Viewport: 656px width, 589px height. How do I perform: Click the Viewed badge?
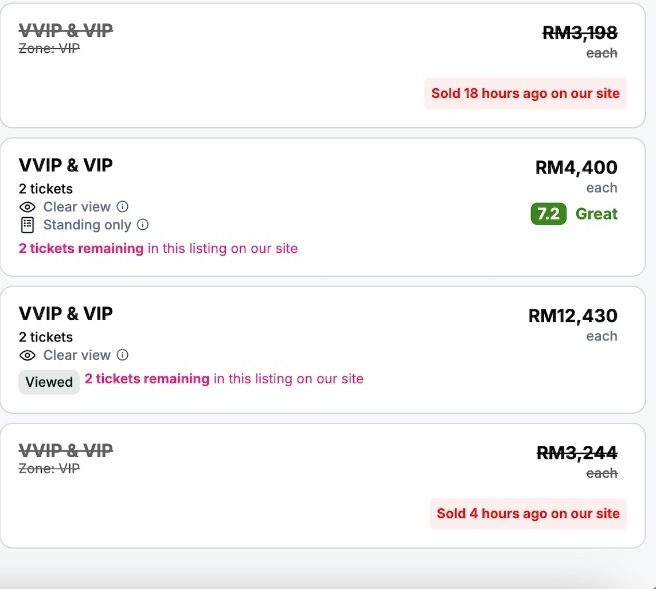coord(49,381)
